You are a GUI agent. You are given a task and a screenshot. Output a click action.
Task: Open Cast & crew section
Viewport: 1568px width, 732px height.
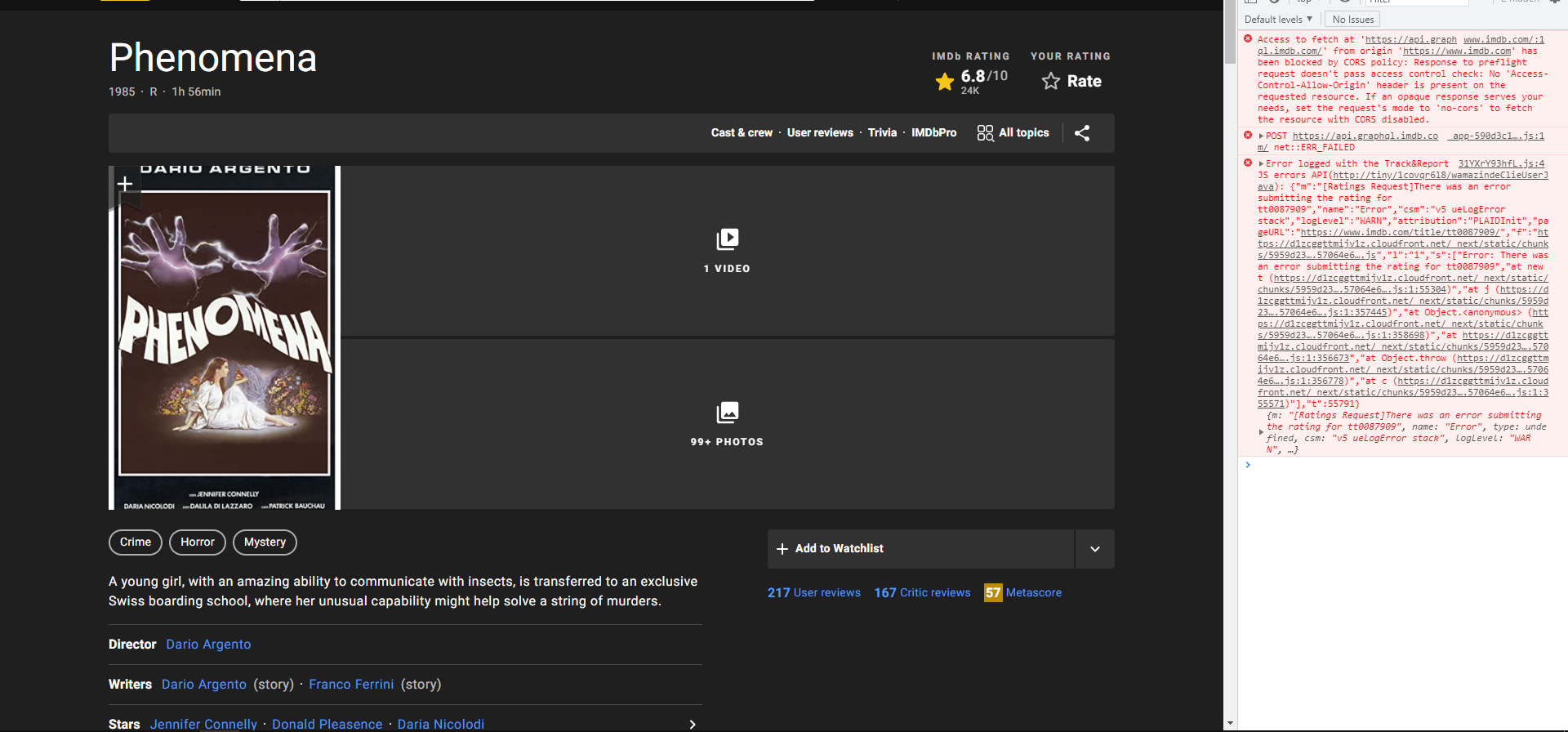tap(742, 133)
